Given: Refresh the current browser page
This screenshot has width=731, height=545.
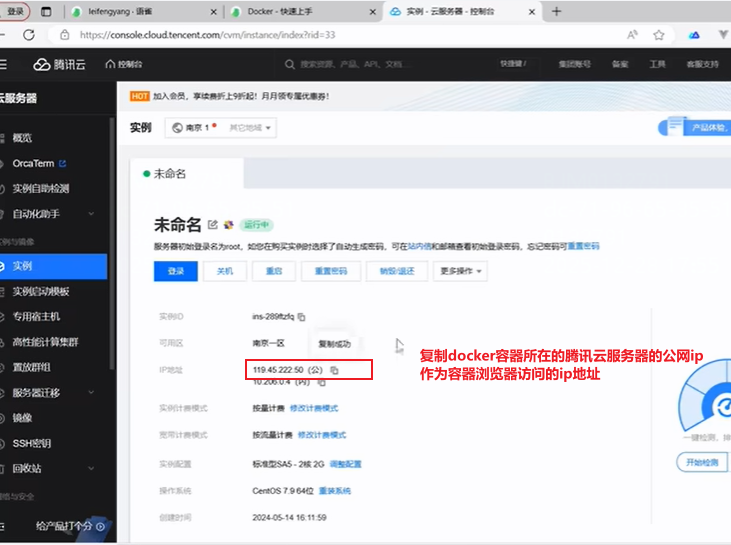Looking at the screenshot, I should click(29, 35).
